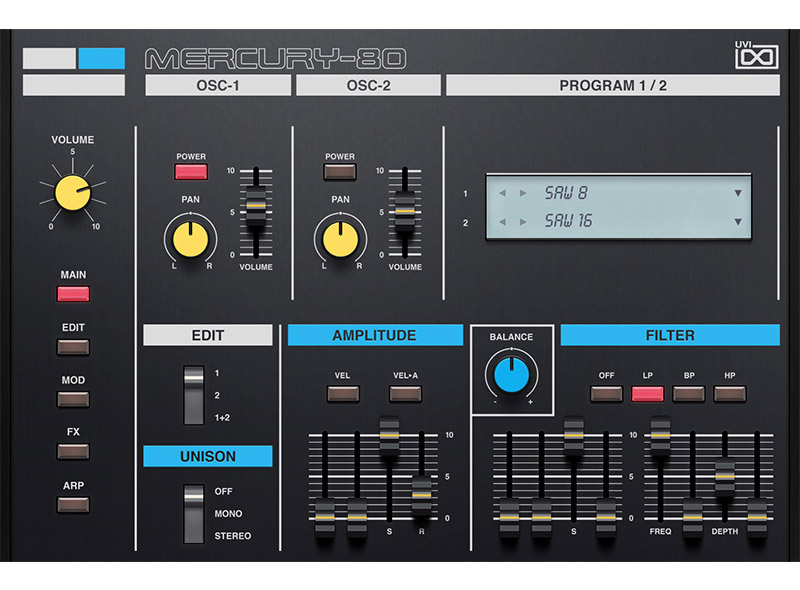The width and height of the screenshot is (800, 590).
Task: Click the blue 'UNISON' header
Action: coord(208,456)
